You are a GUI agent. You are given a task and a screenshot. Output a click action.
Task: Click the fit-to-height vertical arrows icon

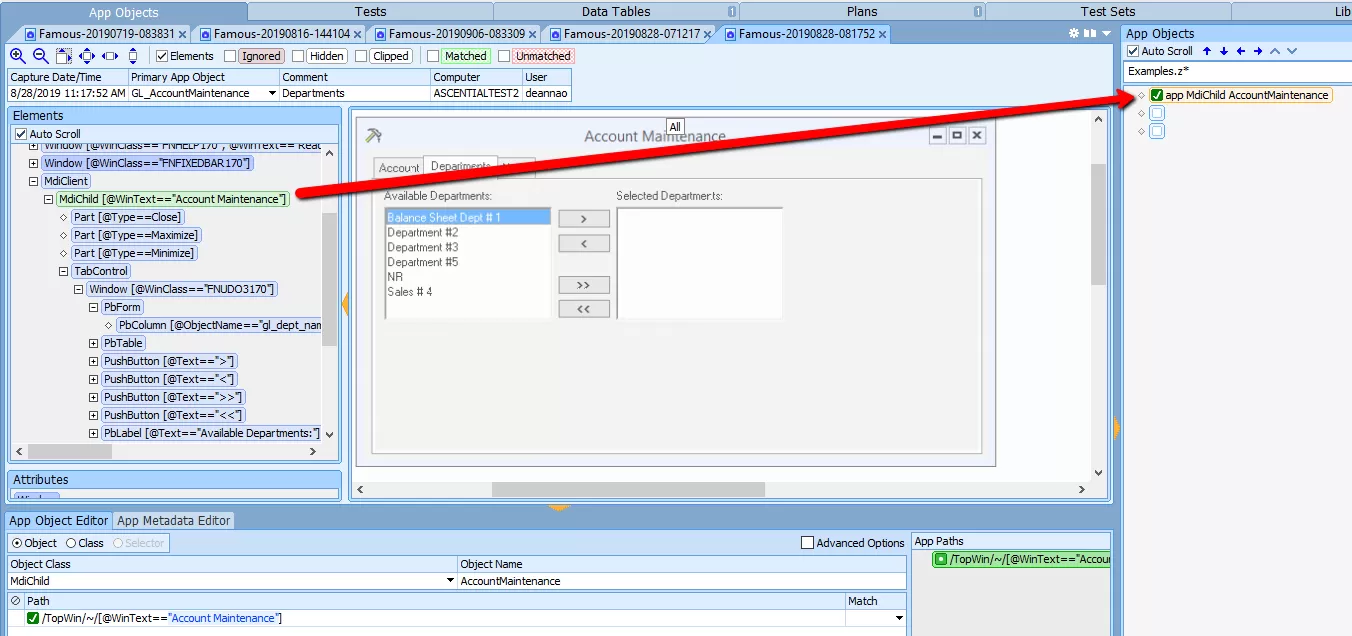(133, 56)
